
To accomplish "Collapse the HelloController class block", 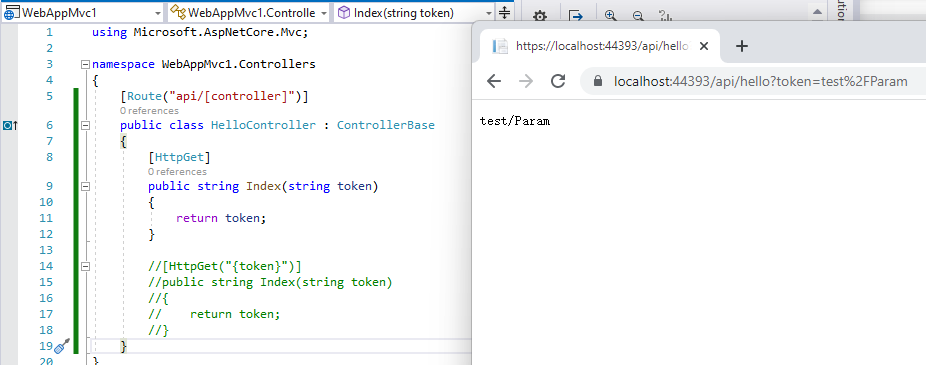I will 86,125.
